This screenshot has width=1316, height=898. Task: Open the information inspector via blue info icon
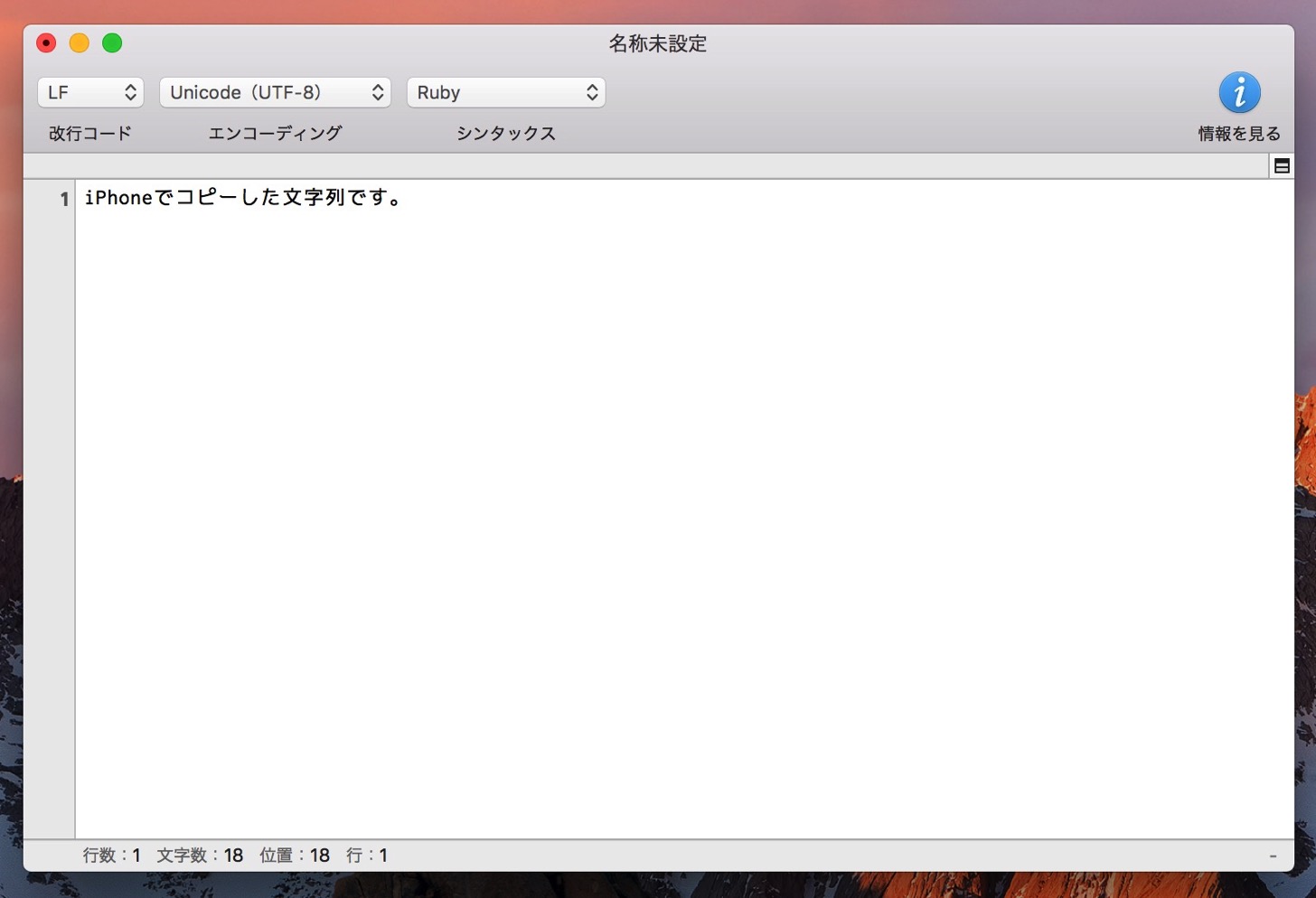click(1239, 92)
